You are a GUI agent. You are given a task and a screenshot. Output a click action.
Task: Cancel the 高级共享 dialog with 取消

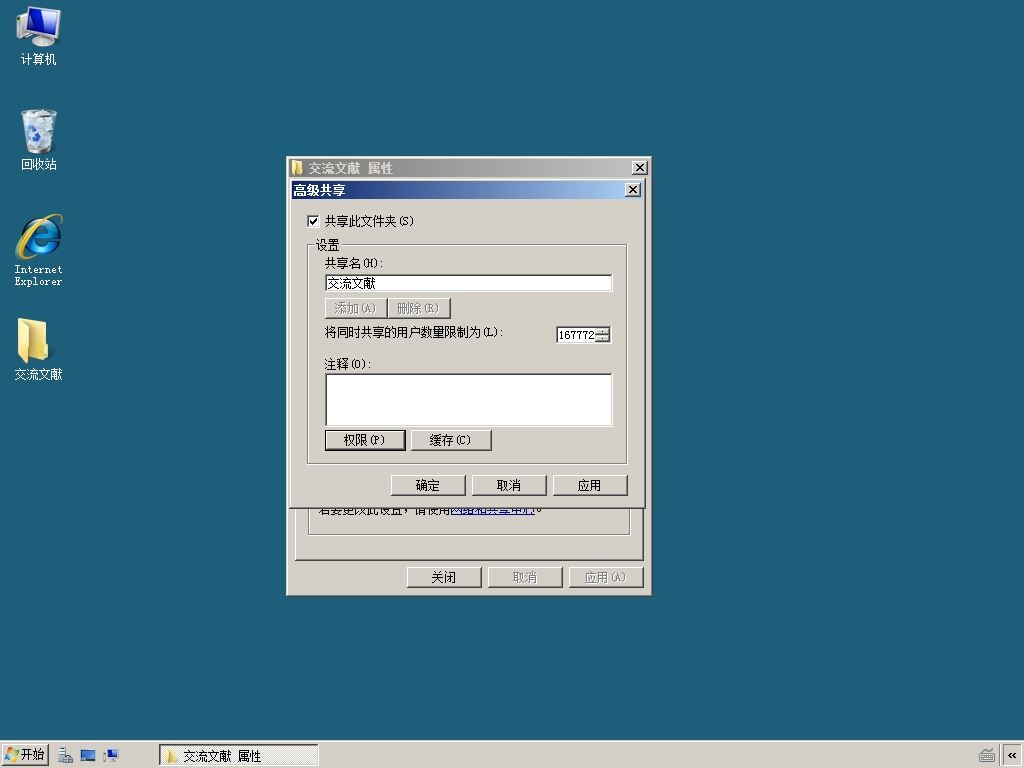coord(509,485)
